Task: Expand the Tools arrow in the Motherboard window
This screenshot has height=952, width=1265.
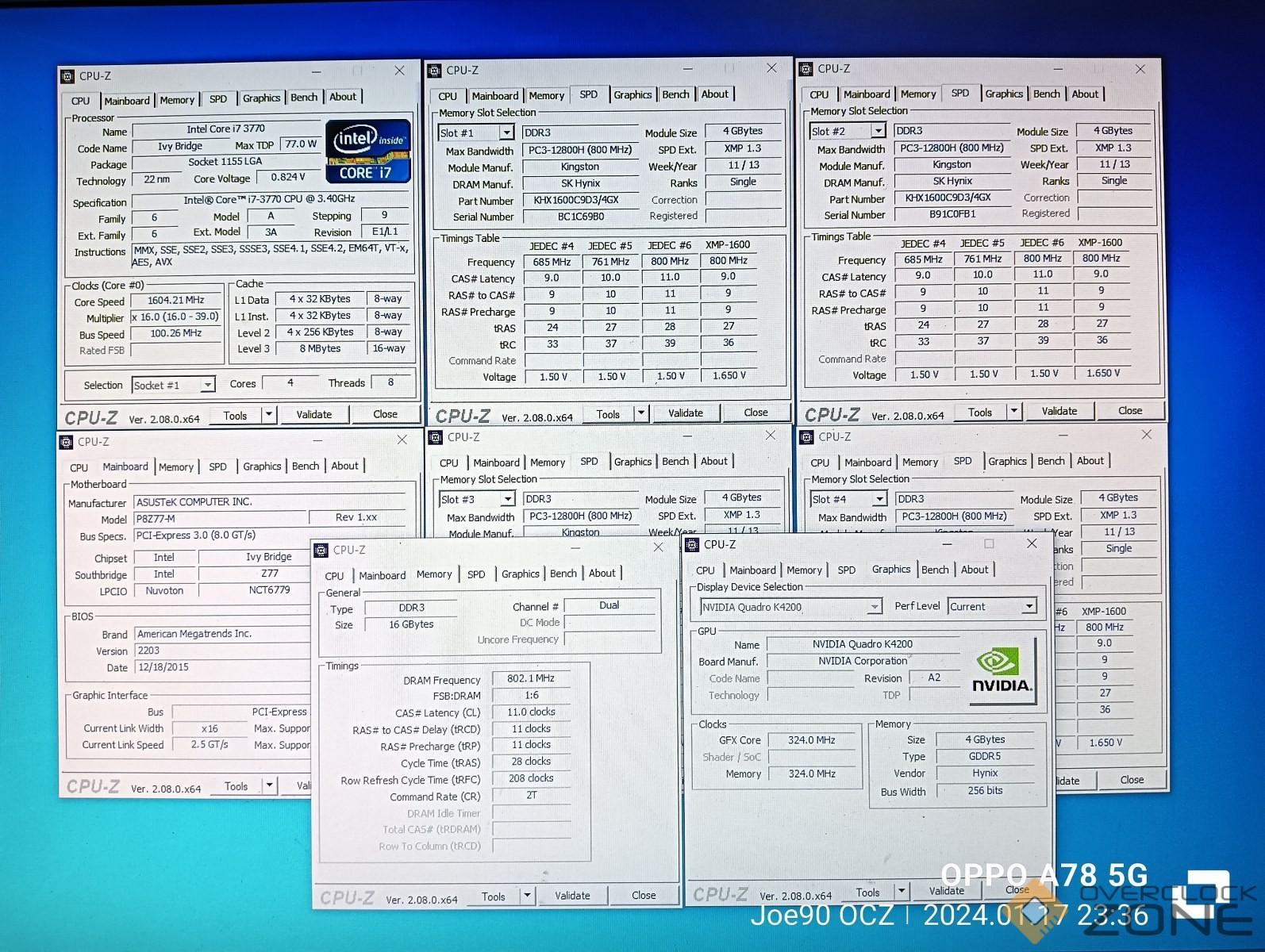Action: pos(270,785)
